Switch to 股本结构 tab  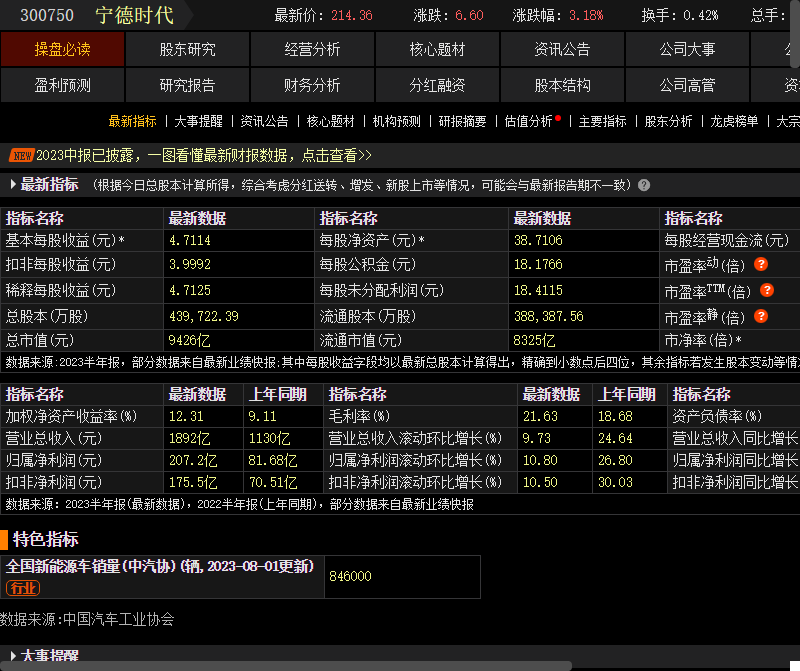[x=562, y=85]
